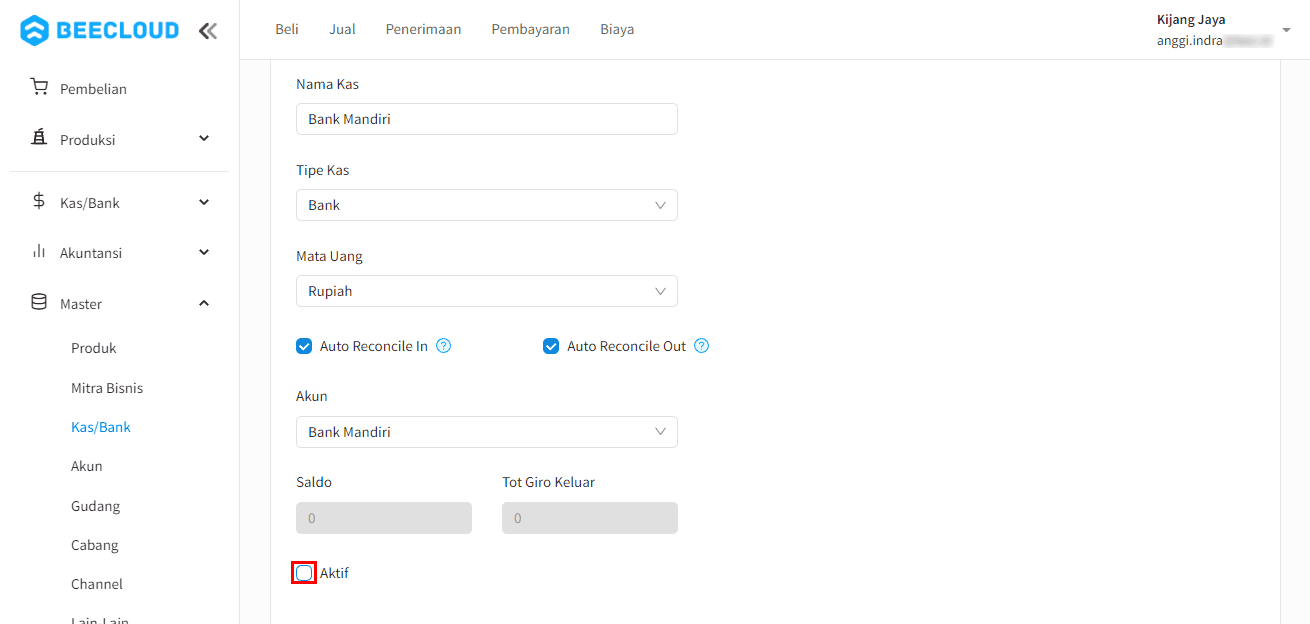Viewport: 1310px width, 624px height.
Task: Uncheck the Auto Reconcile In checkbox
Action: tap(304, 346)
